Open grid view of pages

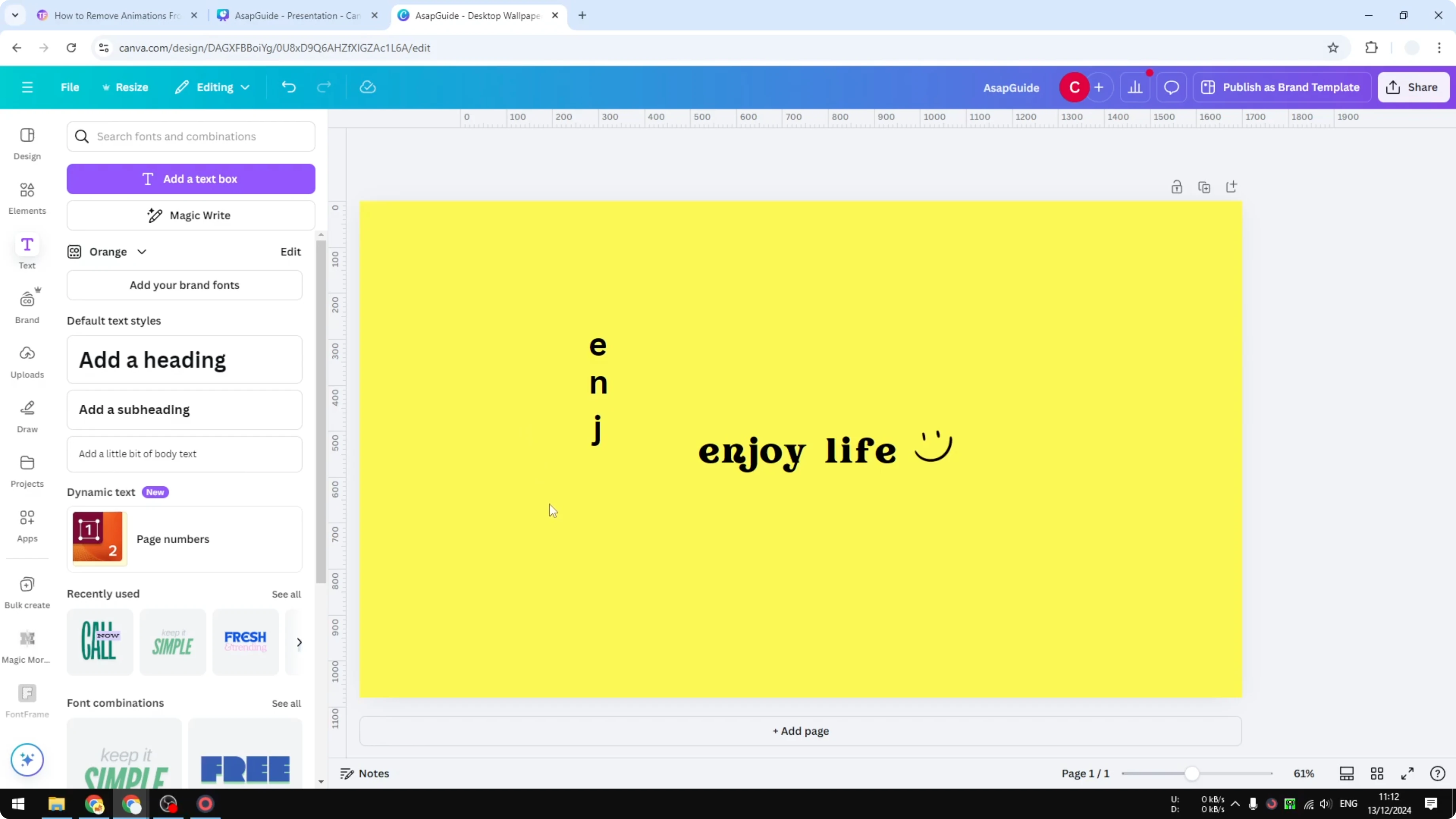(x=1377, y=773)
